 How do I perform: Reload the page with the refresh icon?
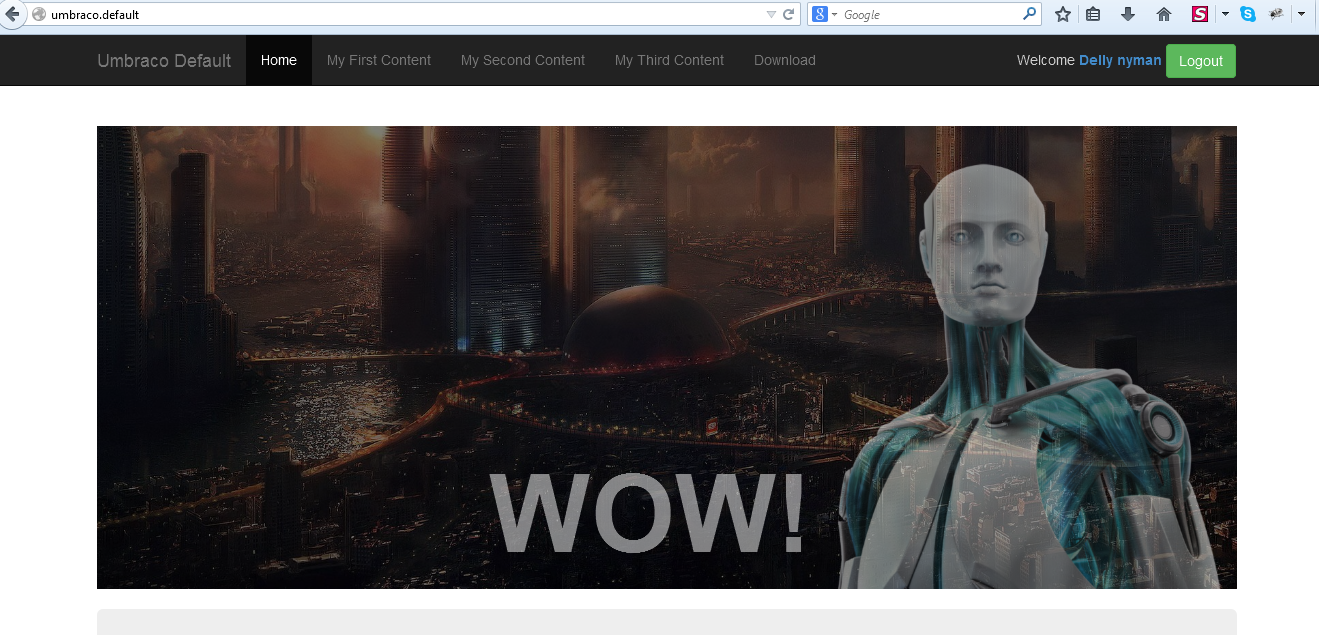coord(789,14)
